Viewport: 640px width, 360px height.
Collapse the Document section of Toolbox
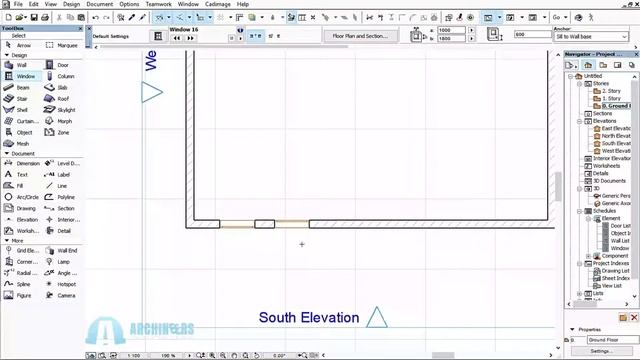point(7,153)
